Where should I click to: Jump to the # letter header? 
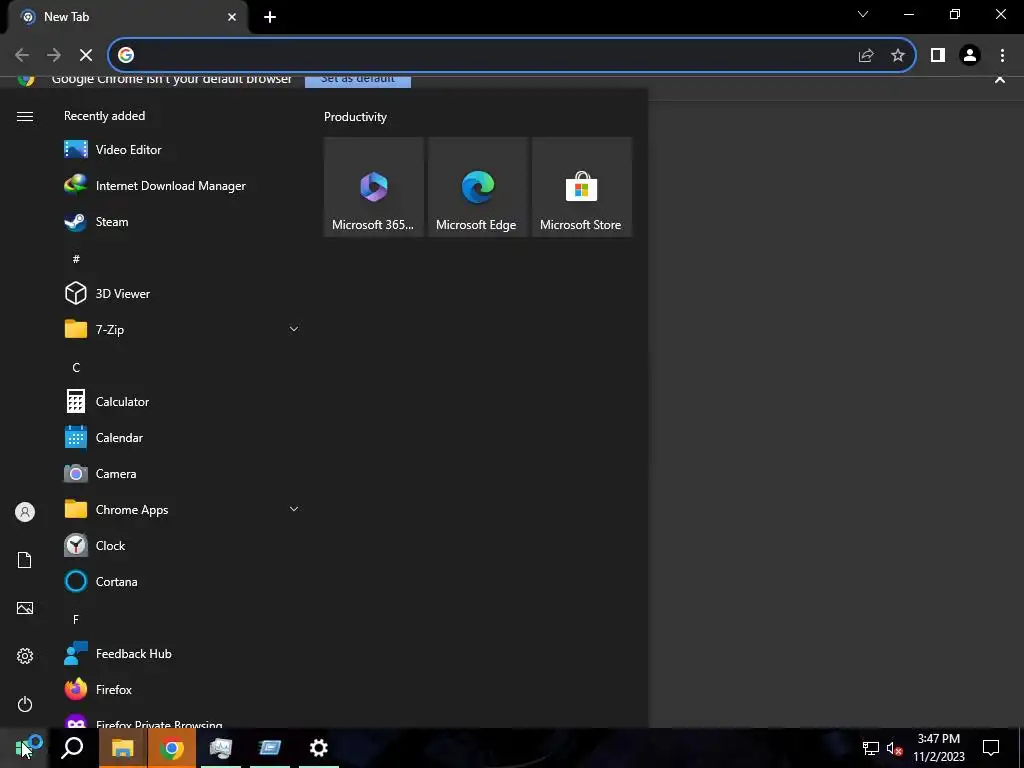76,259
